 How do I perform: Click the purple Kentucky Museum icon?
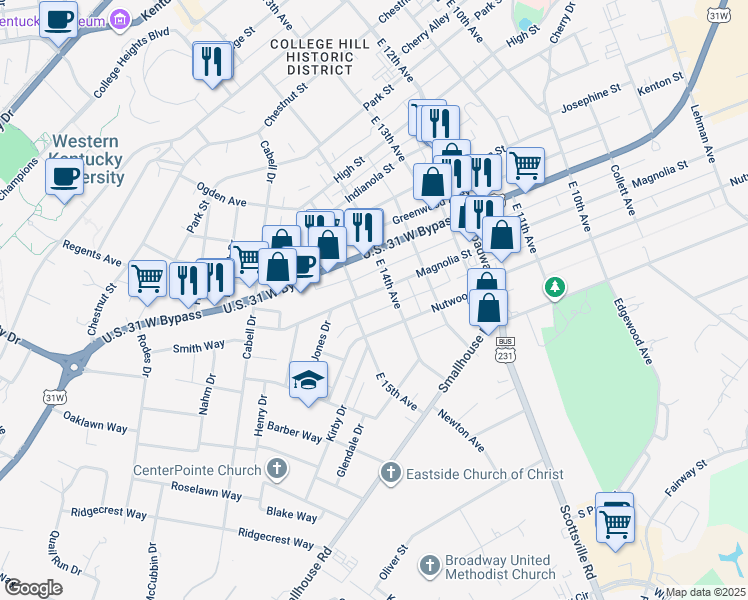point(120,20)
